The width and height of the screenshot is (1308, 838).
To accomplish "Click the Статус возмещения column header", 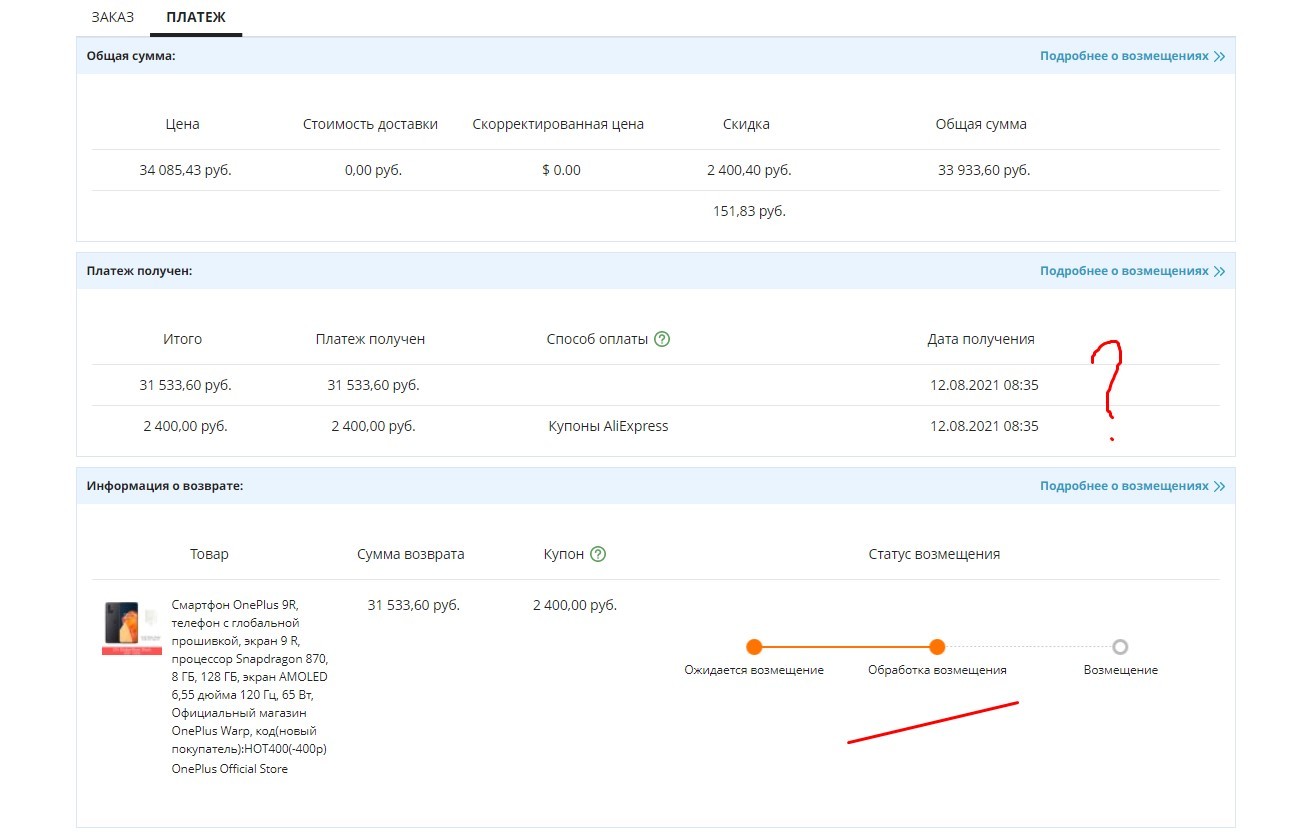I will coord(934,554).
